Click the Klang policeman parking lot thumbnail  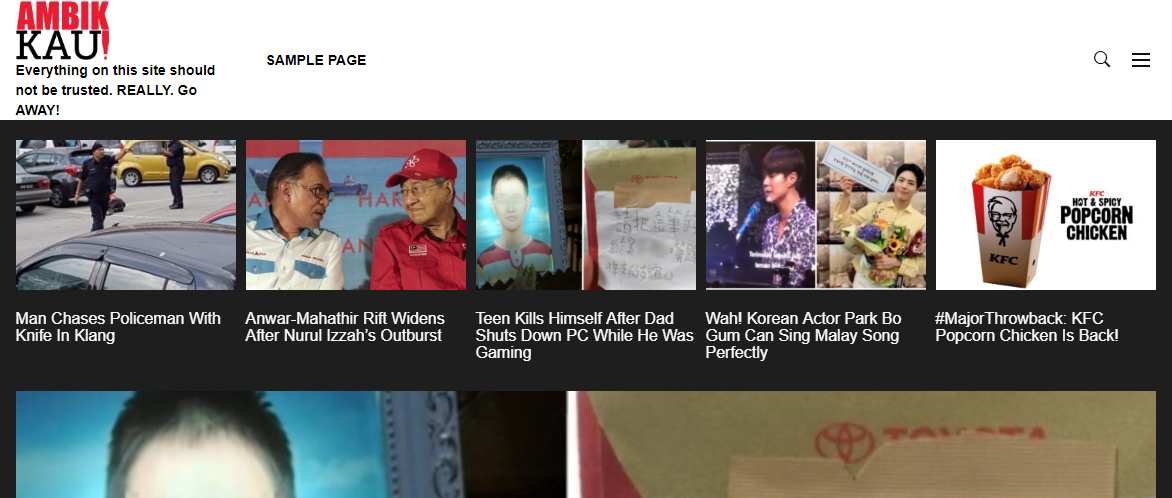tap(126, 215)
